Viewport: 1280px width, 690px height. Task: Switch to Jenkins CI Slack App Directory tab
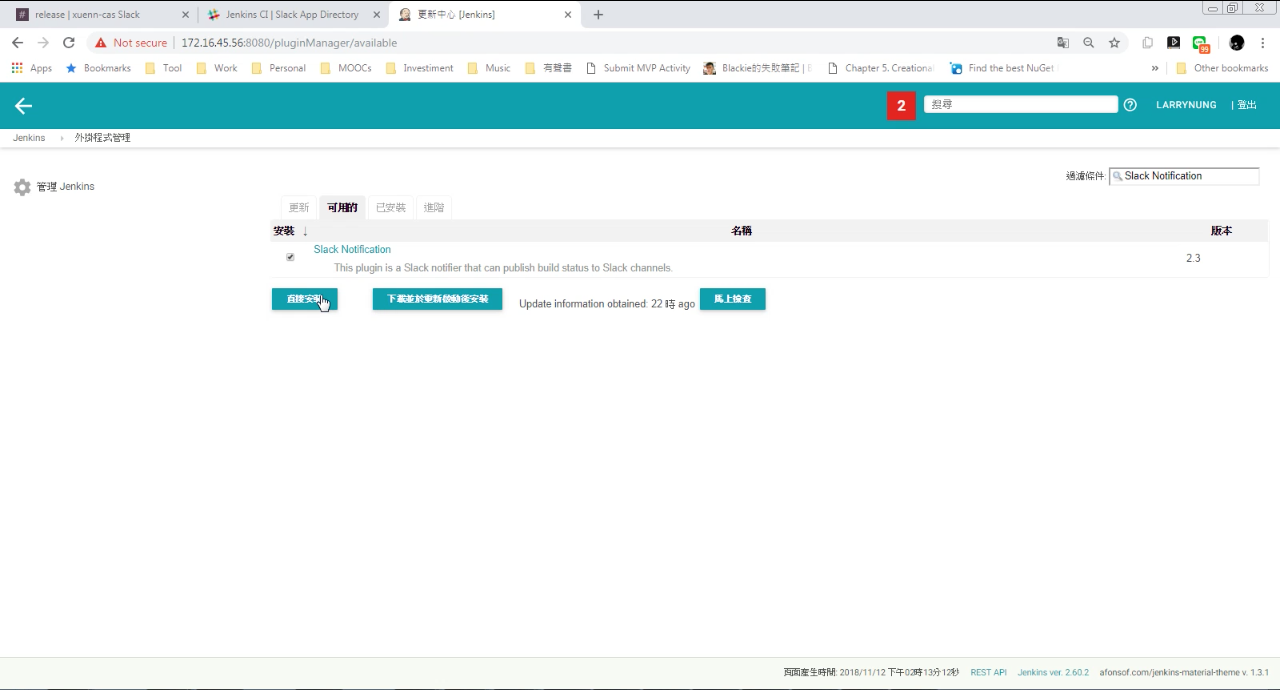pos(293,15)
